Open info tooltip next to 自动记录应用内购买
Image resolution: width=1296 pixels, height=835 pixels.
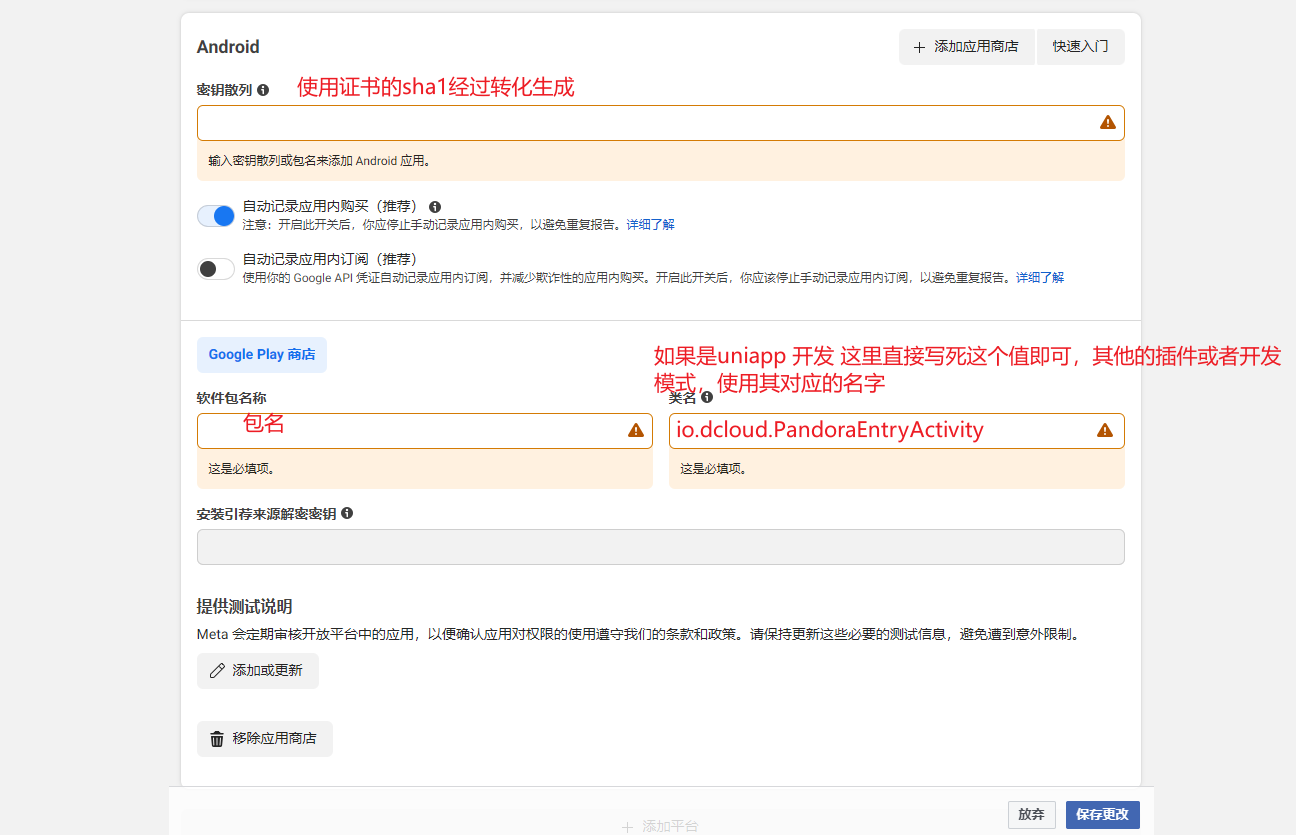pos(434,206)
